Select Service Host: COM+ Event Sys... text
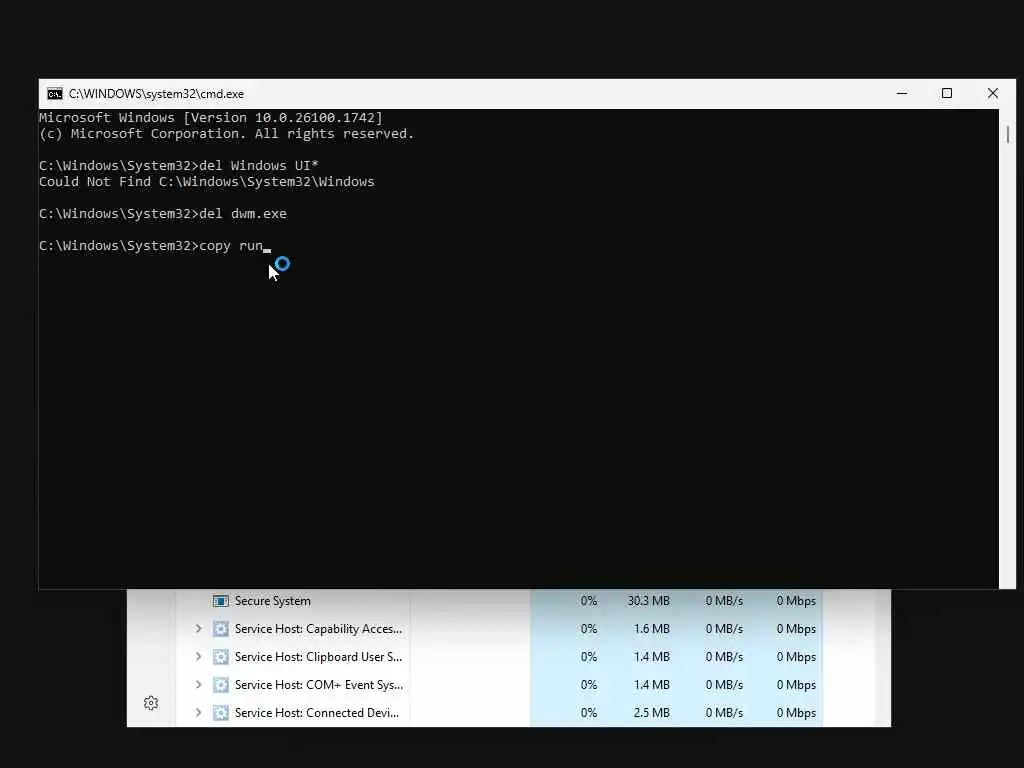Screen dimensions: 1024x768 (319, 685)
